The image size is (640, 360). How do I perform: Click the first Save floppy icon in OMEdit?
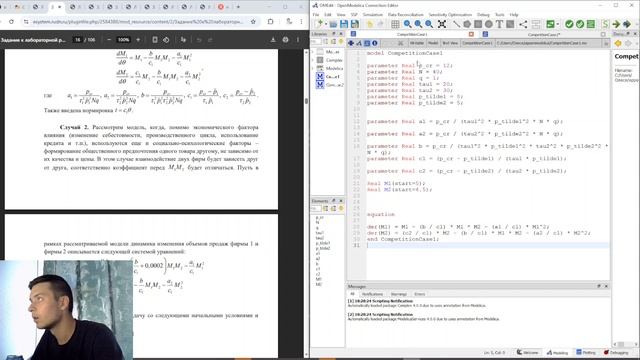pos(344,24)
